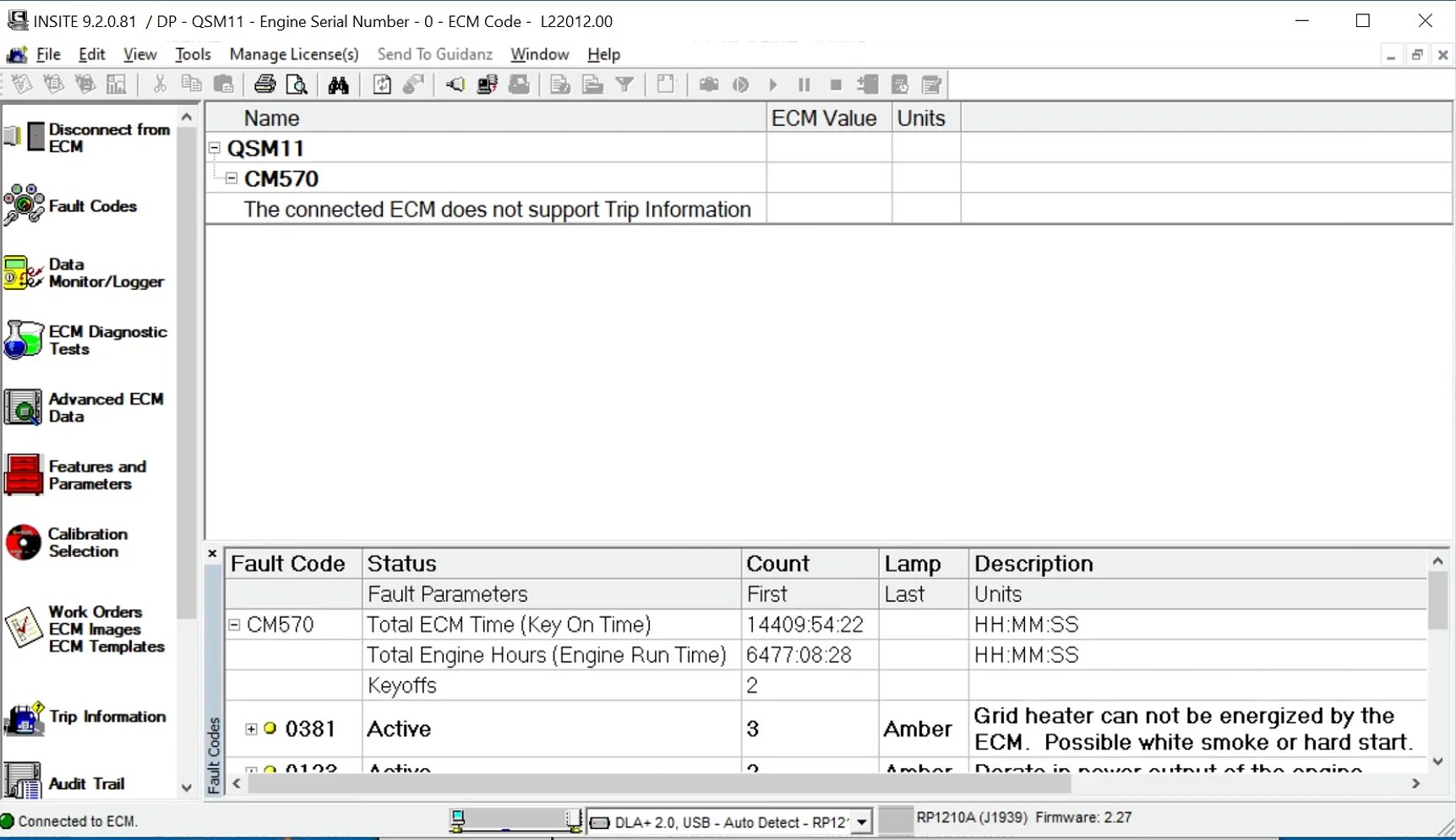This screenshot has width=1456, height=840.
Task: Open the DLA+ 2.0 USB adapter dropdown
Action: (x=861, y=821)
